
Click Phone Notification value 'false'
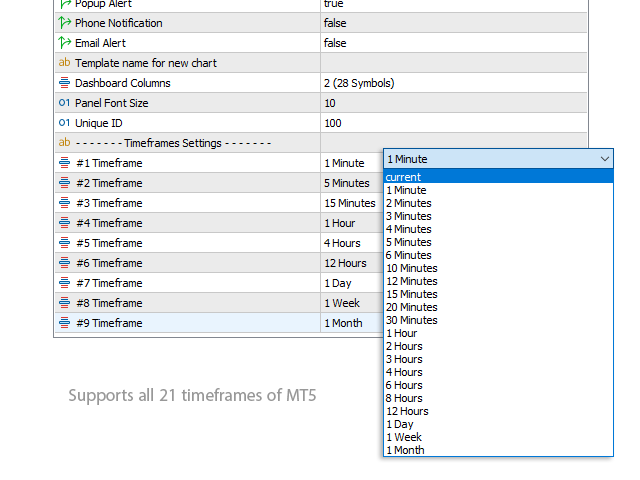pos(335,23)
